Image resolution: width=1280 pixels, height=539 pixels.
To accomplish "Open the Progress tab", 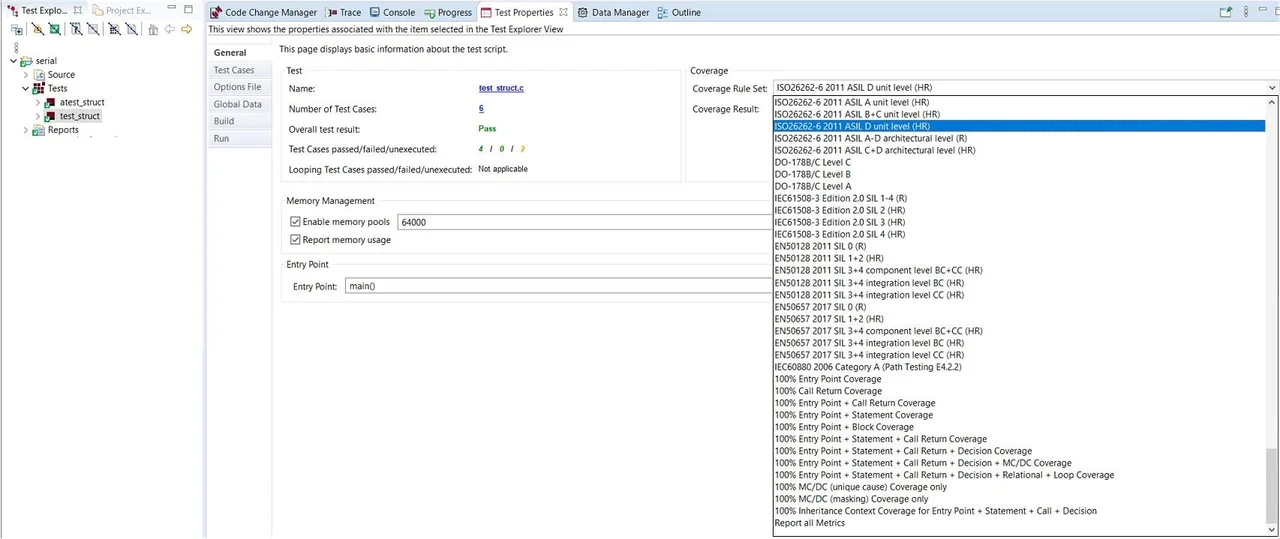I will pyautogui.click(x=447, y=12).
